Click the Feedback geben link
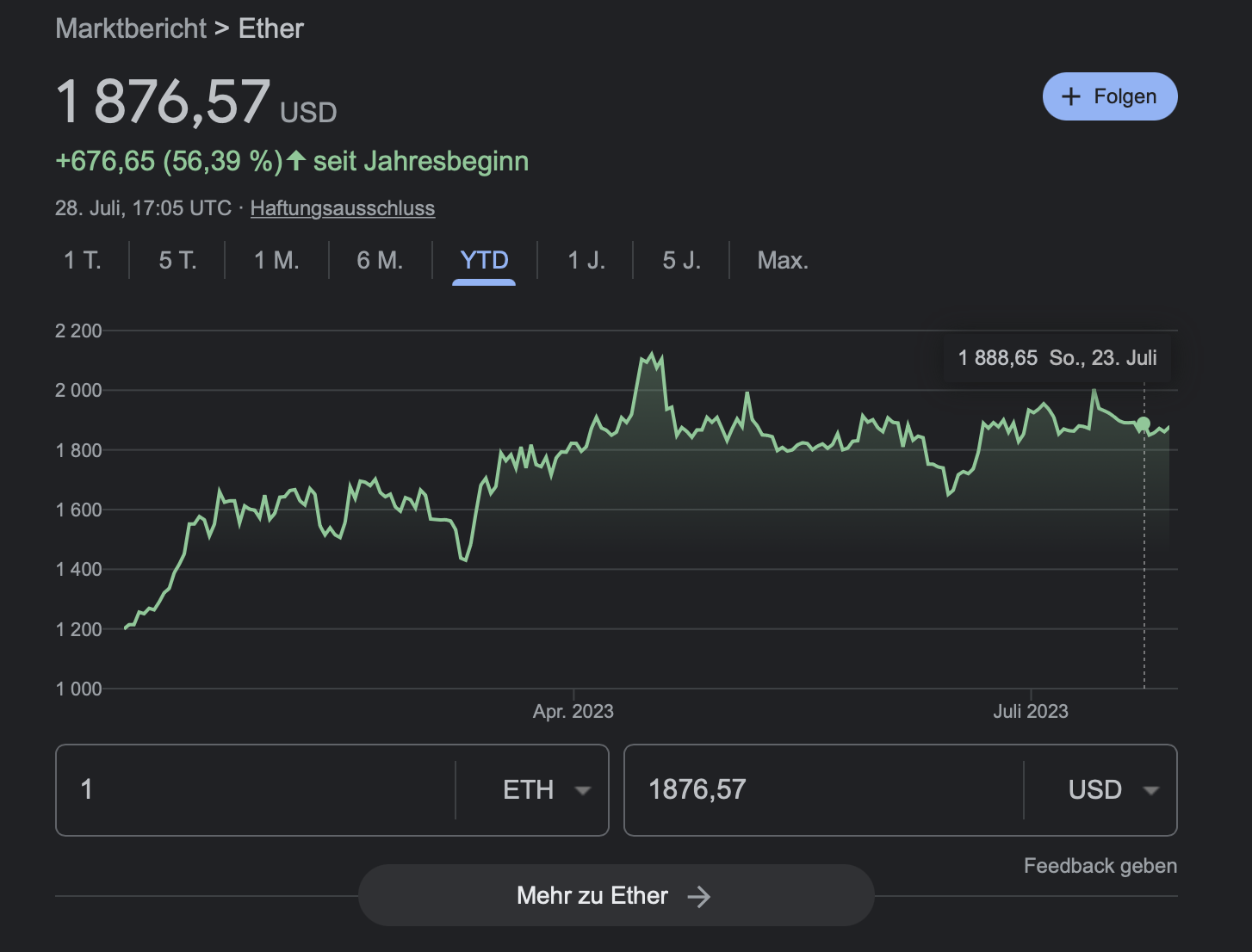The image size is (1252, 952). [x=1100, y=866]
